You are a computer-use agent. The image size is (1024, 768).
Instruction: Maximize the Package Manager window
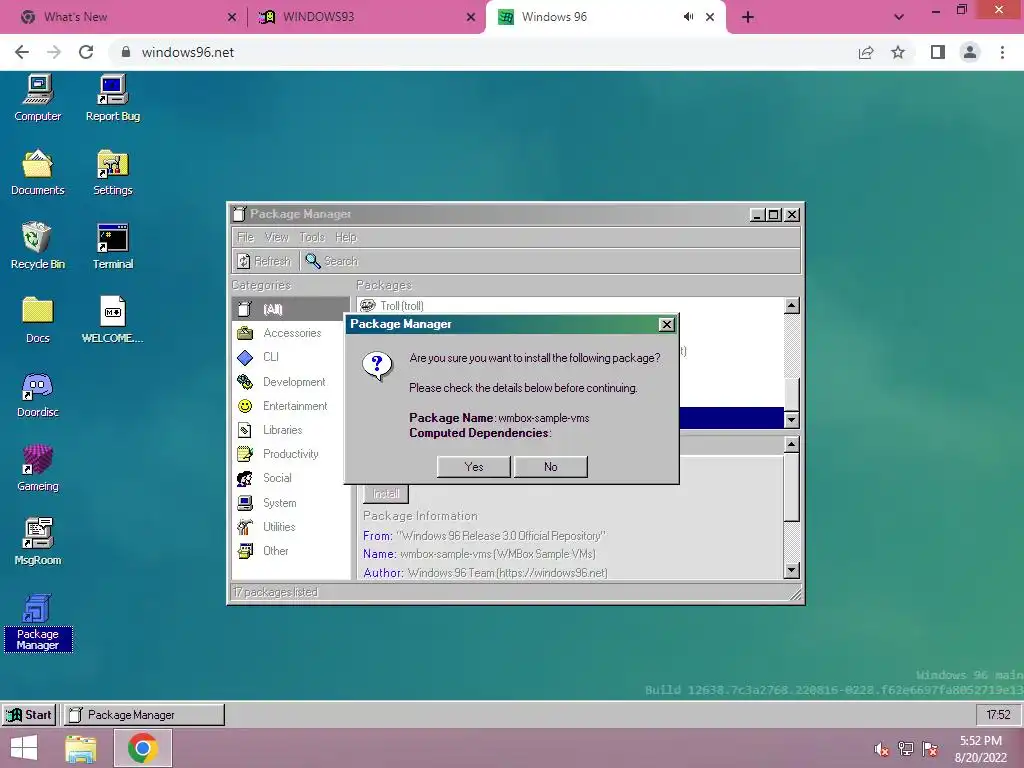774,215
